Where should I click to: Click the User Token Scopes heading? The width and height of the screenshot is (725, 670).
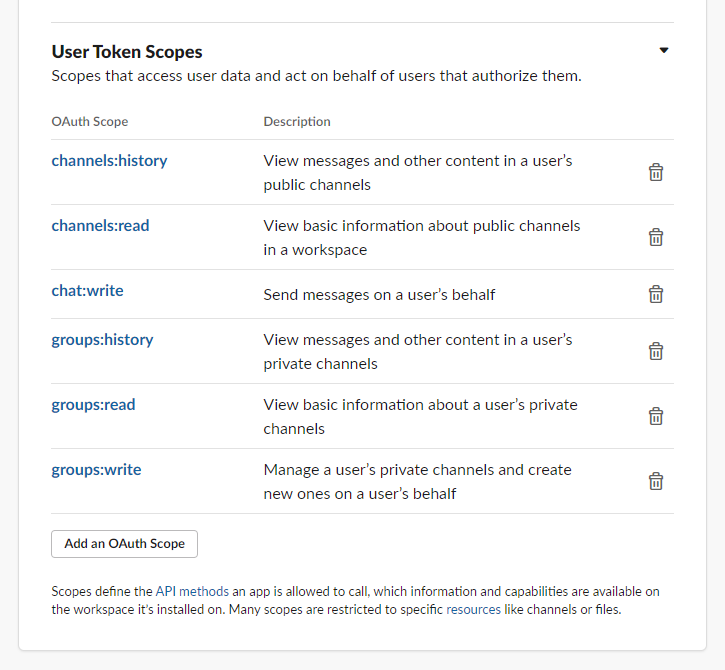(126, 52)
